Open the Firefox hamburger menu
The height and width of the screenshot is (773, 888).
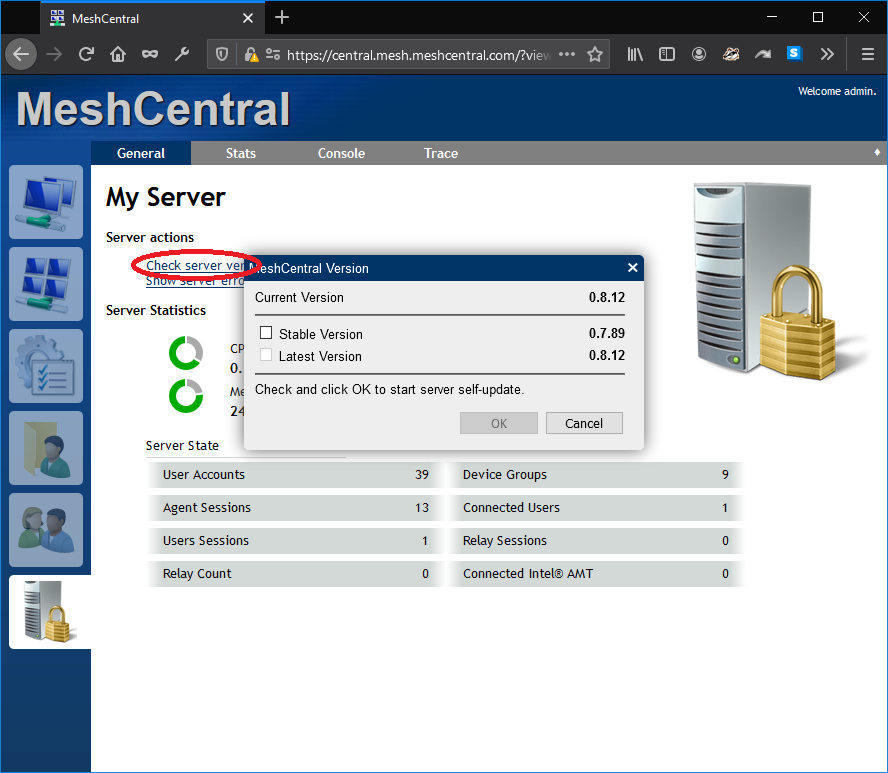point(868,54)
